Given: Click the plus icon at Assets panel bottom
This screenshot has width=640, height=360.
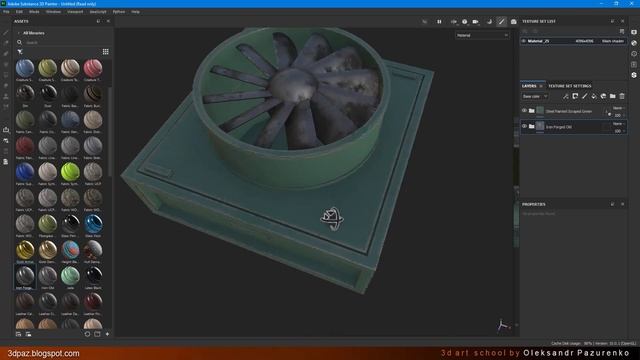Looking at the screenshot, I should click(x=107, y=334).
